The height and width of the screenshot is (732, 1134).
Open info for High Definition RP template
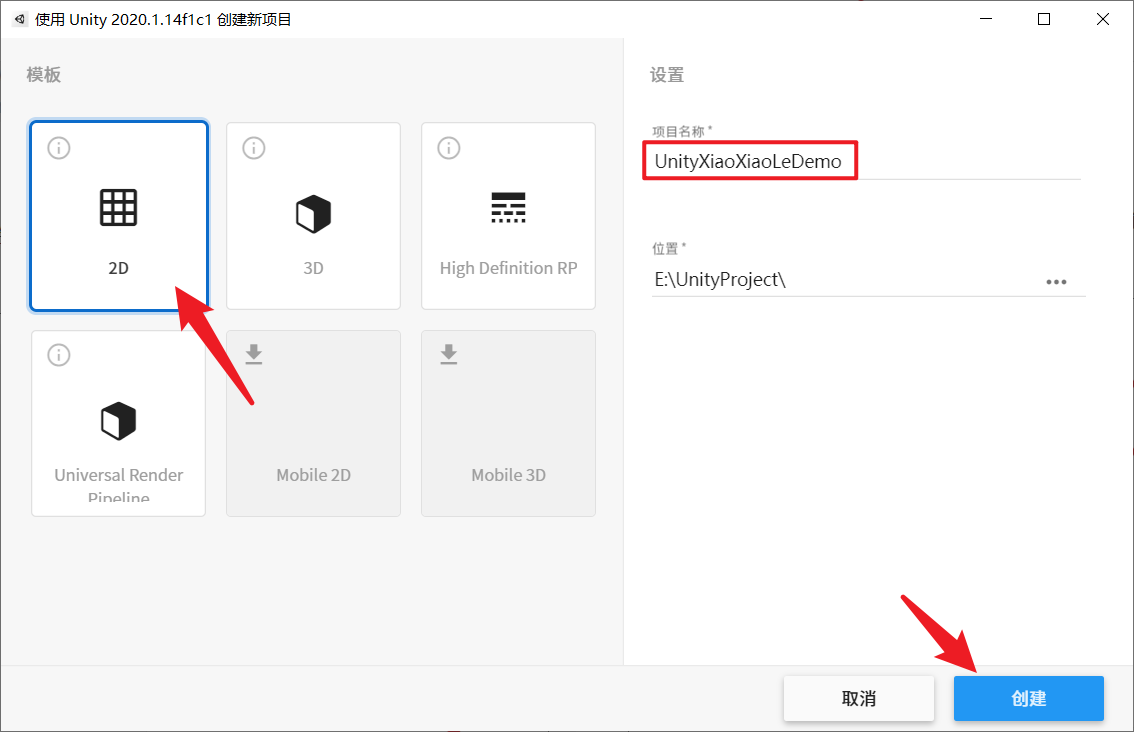[x=448, y=148]
